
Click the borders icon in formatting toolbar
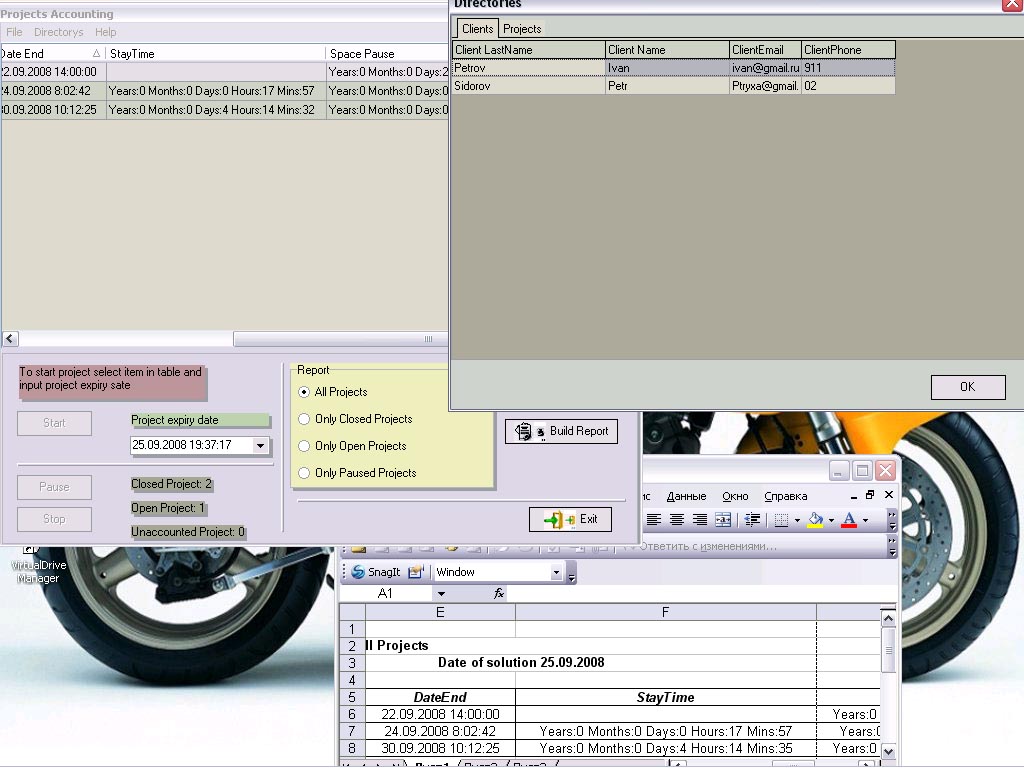click(781, 520)
